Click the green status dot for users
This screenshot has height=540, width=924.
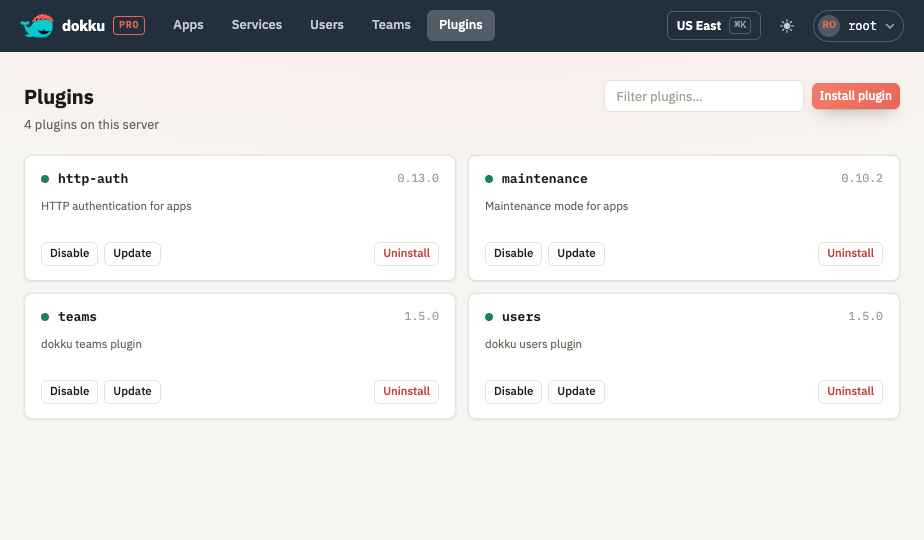click(489, 317)
